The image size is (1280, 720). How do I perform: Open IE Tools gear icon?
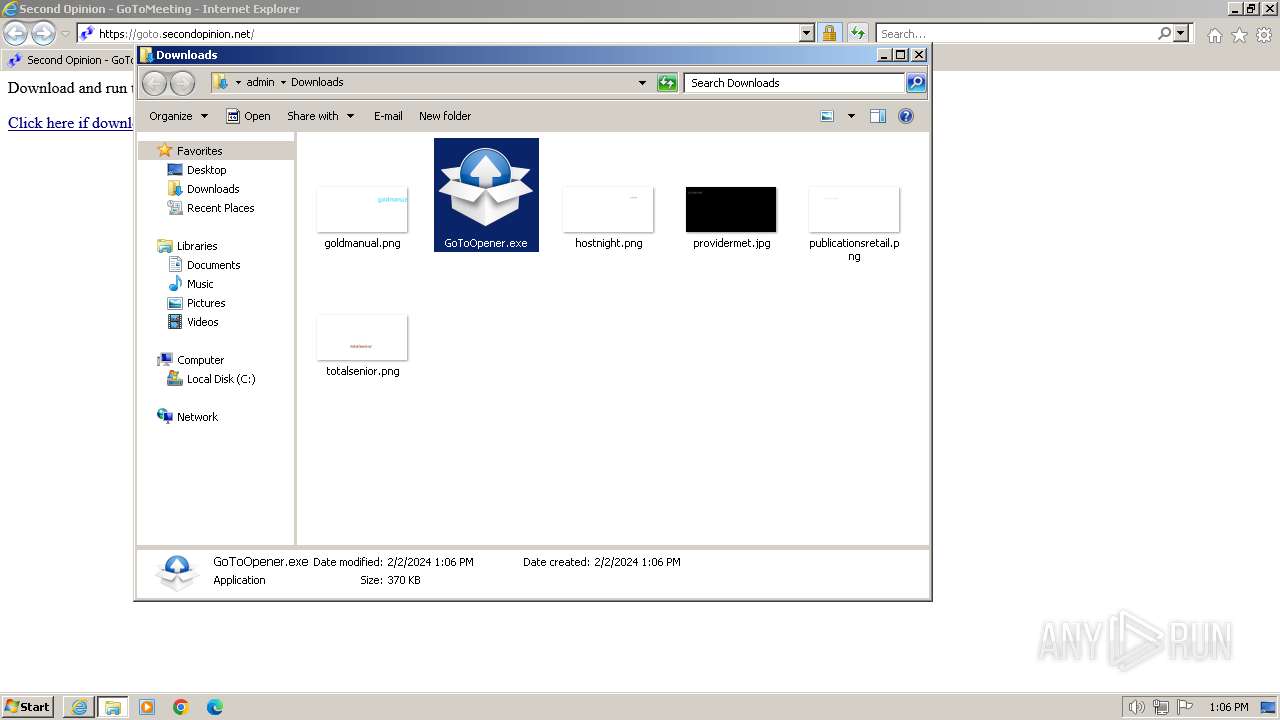pos(1264,35)
